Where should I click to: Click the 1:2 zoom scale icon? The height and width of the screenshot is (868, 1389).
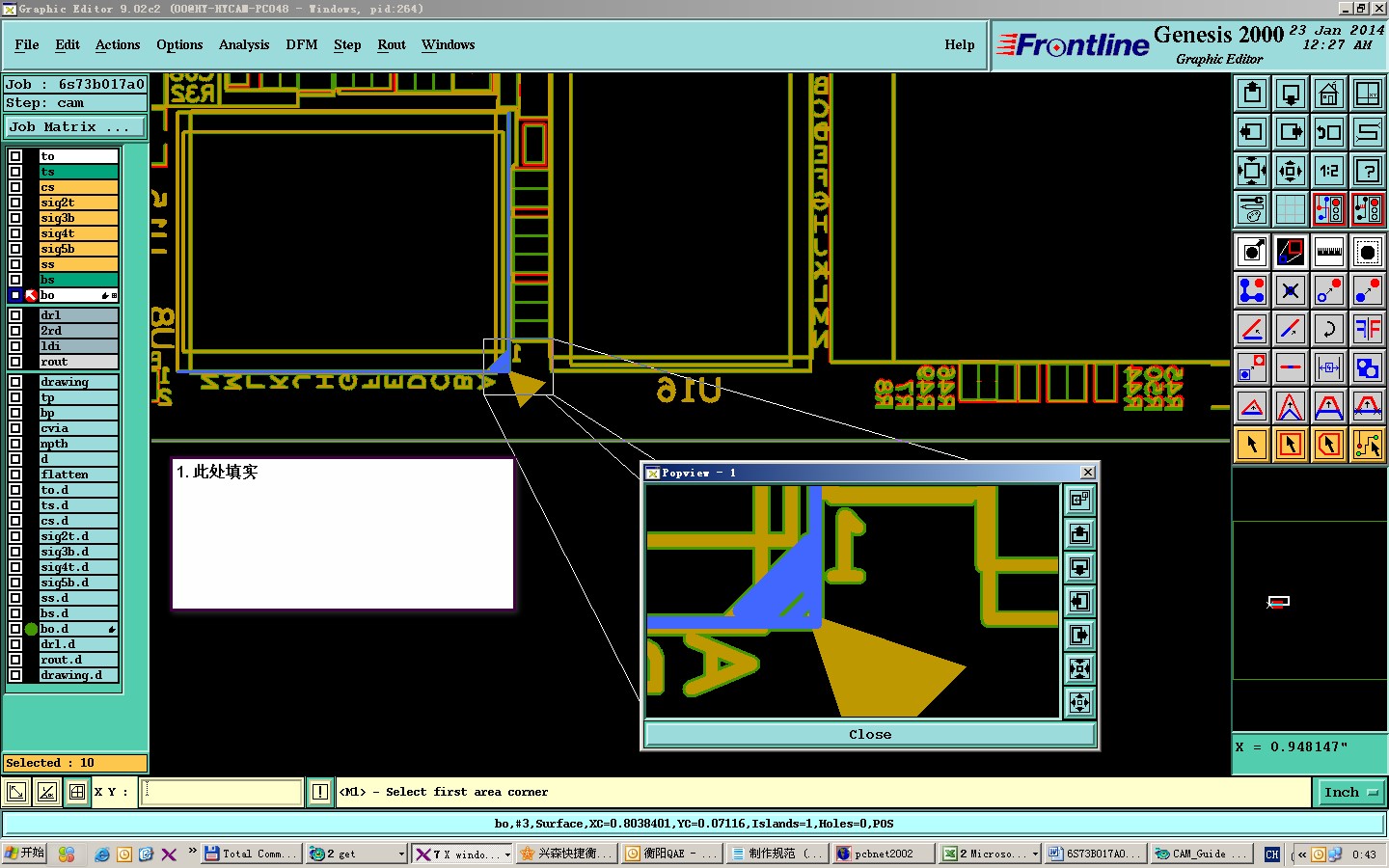click(1329, 172)
